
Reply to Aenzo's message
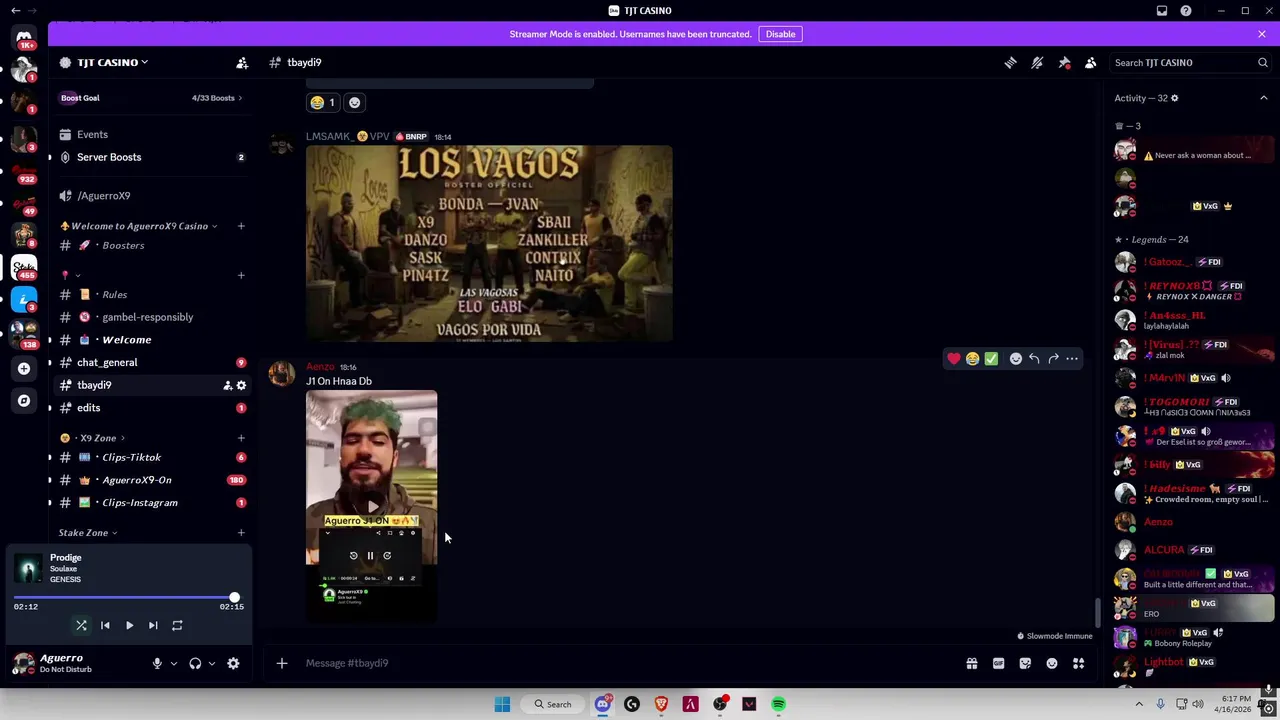point(1034,358)
